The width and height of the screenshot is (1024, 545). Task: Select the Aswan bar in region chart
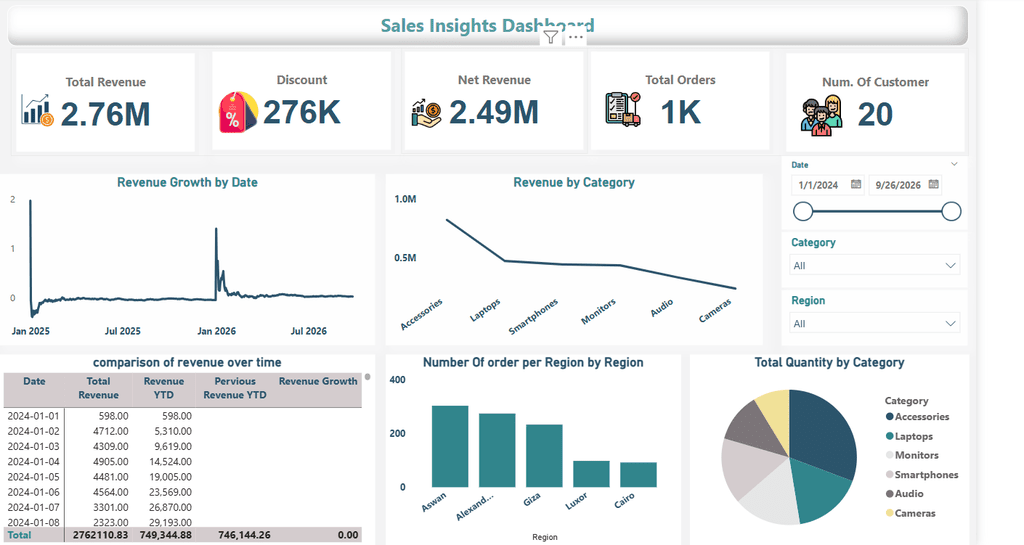(x=450, y=446)
